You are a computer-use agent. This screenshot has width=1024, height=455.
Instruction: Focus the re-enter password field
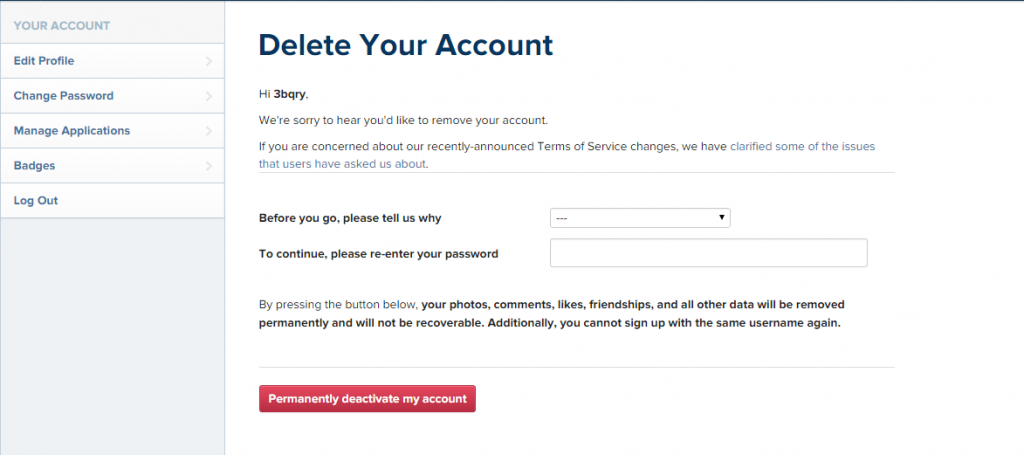click(x=708, y=253)
